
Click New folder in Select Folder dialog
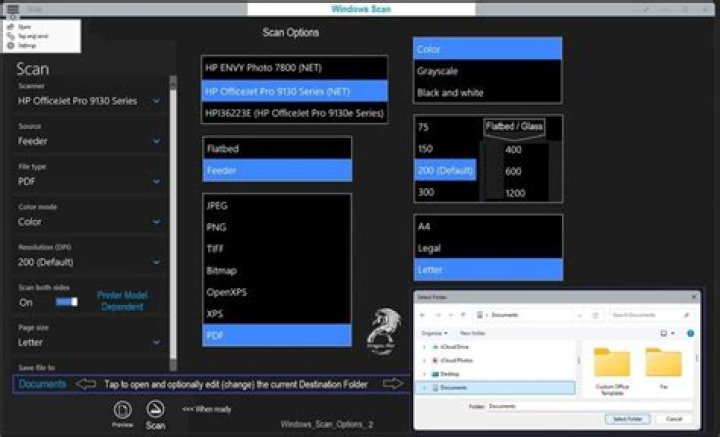472,333
